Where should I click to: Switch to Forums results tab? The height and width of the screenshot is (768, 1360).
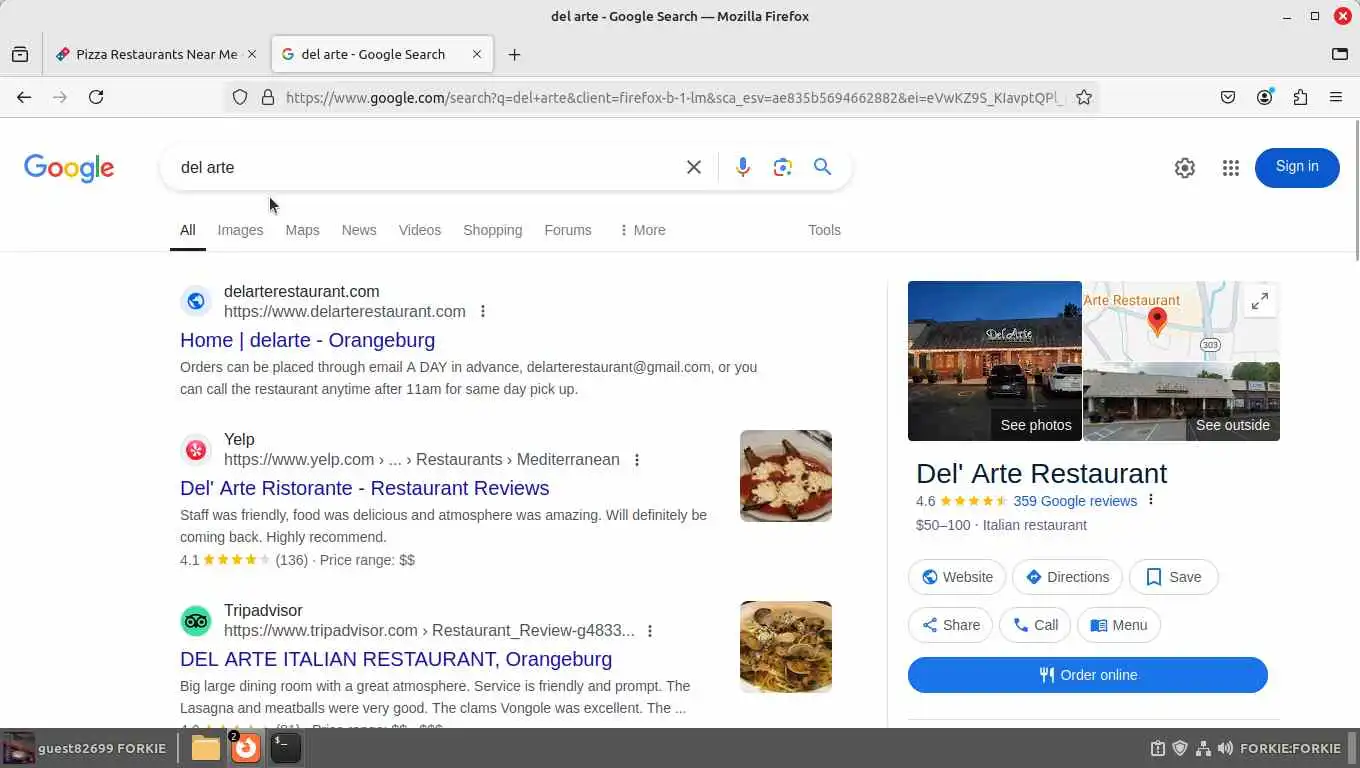tap(568, 230)
